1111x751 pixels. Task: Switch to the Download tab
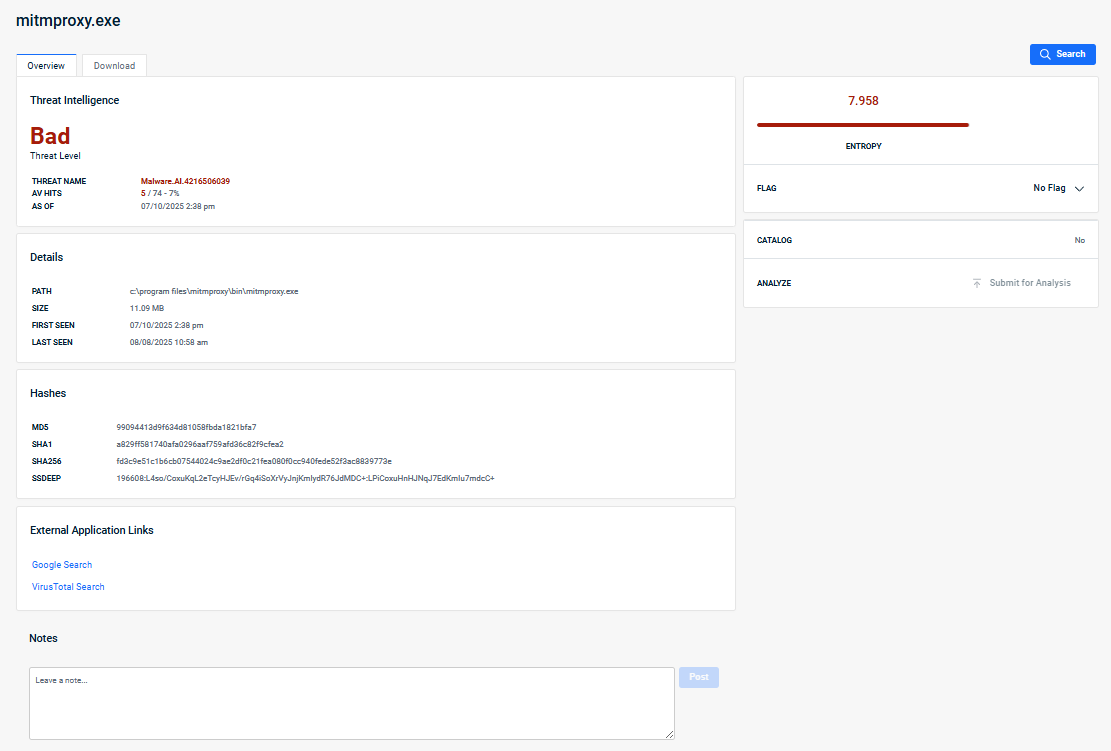[114, 65]
